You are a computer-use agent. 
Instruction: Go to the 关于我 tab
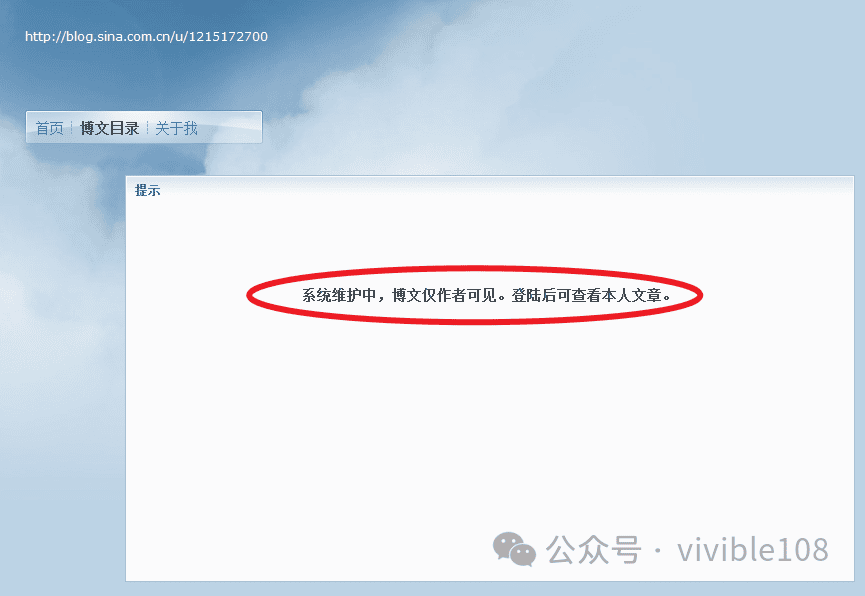176,128
